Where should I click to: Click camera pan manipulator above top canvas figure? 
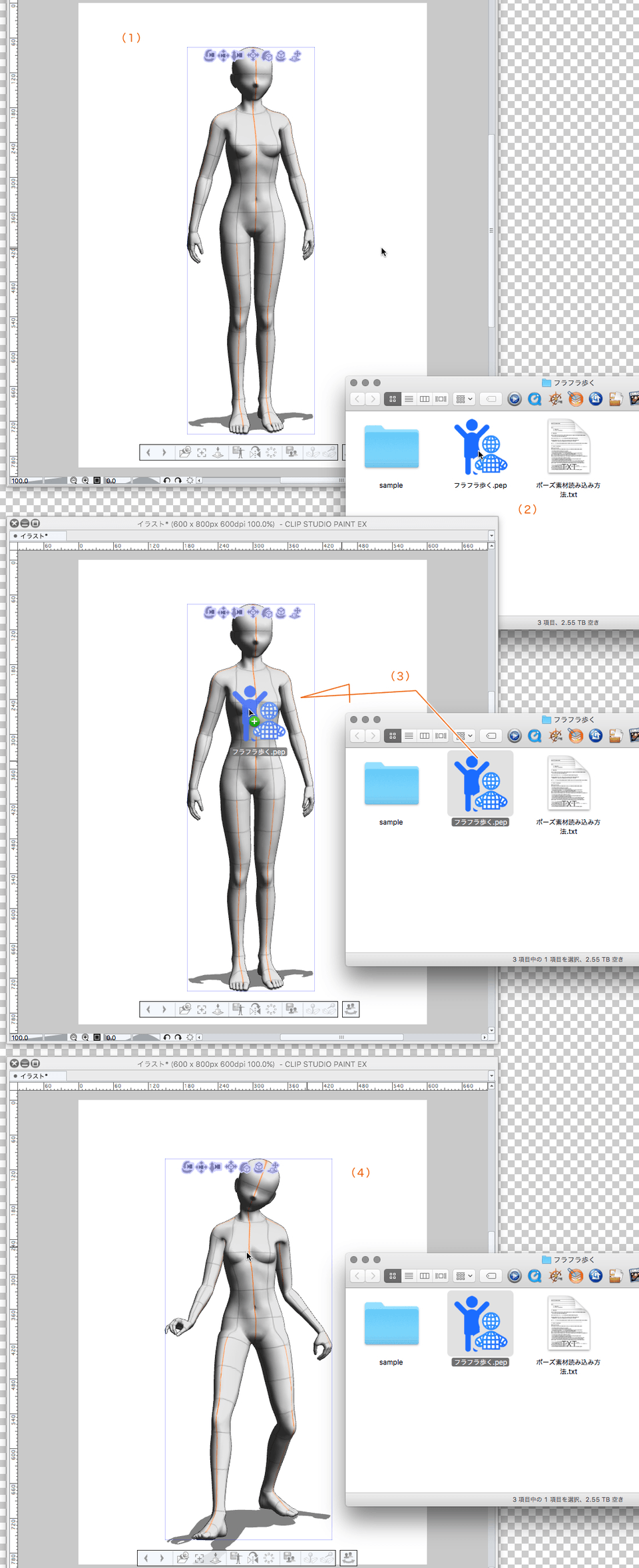[x=223, y=55]
